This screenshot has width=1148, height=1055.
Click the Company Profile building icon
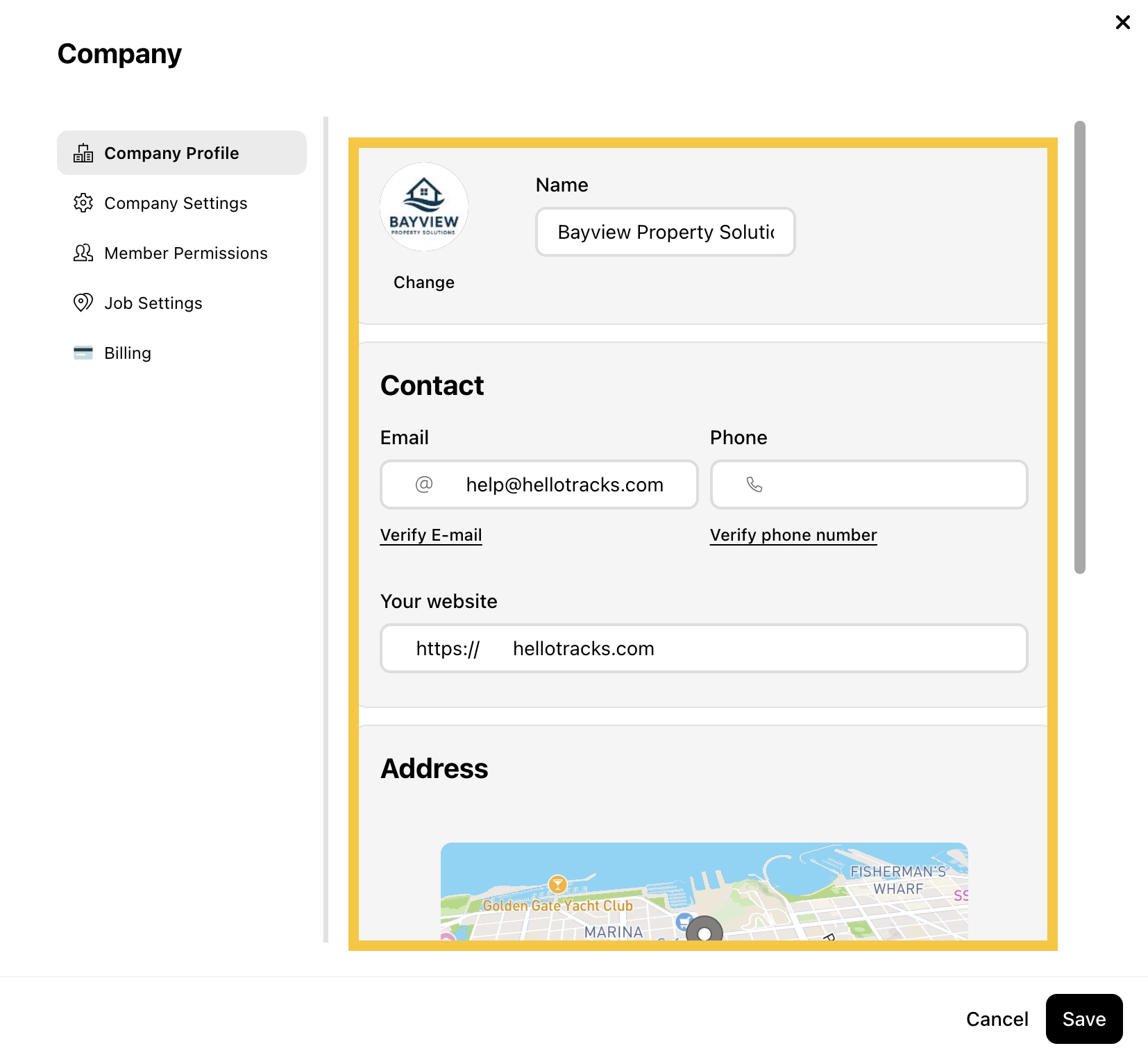(83, 153)
